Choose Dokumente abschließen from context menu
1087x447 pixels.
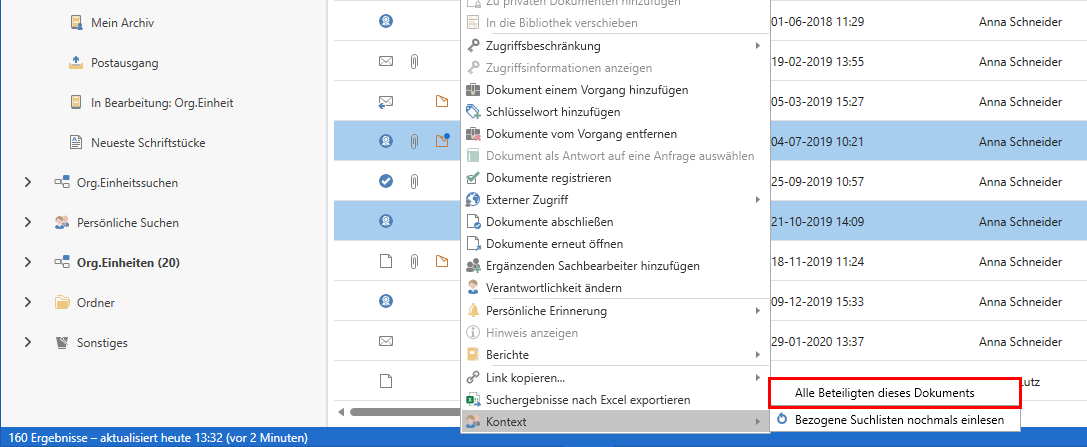pyautogui.click(x=549, y=222)
